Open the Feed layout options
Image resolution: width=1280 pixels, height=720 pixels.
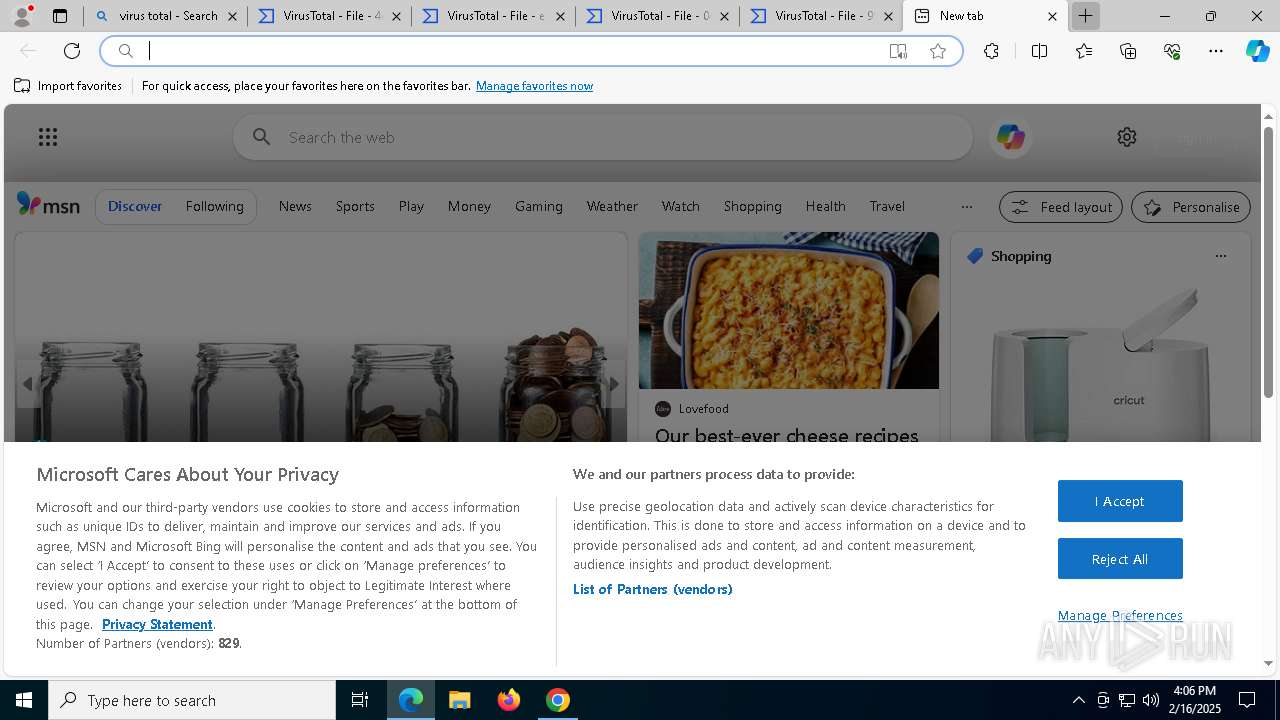tap(1061, 207)
